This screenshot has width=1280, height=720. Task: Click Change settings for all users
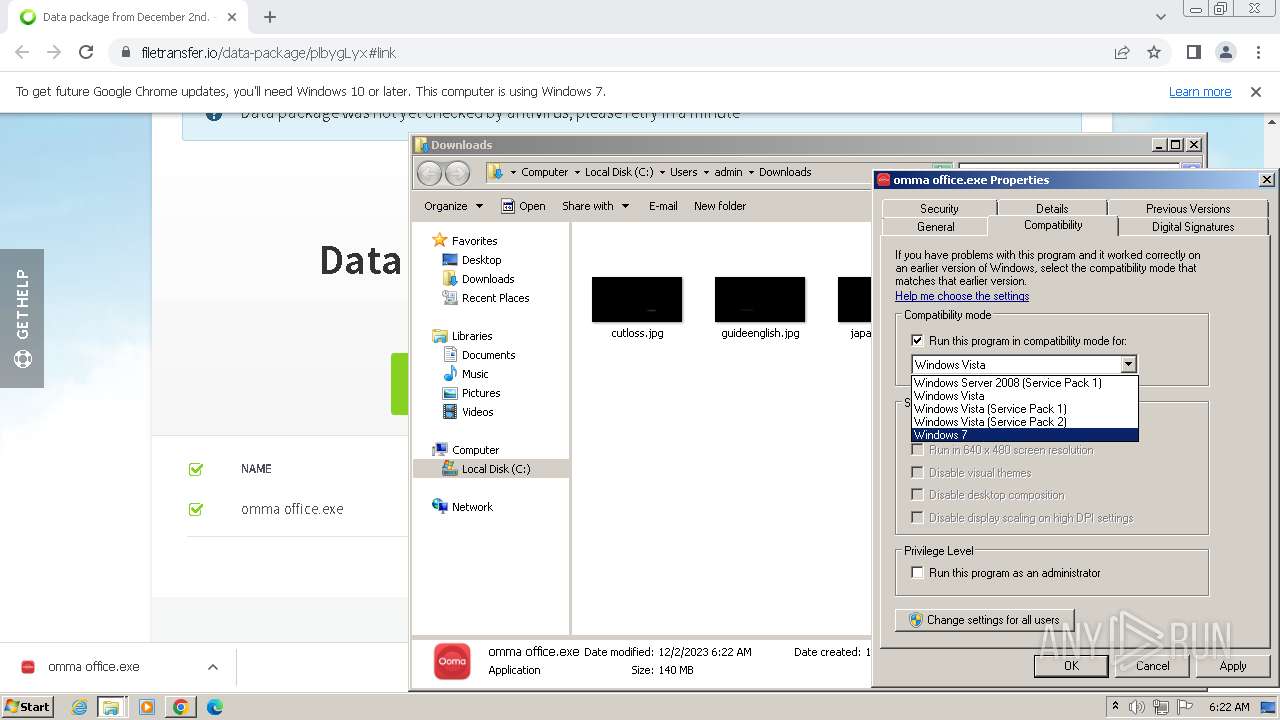click(984, 620)
